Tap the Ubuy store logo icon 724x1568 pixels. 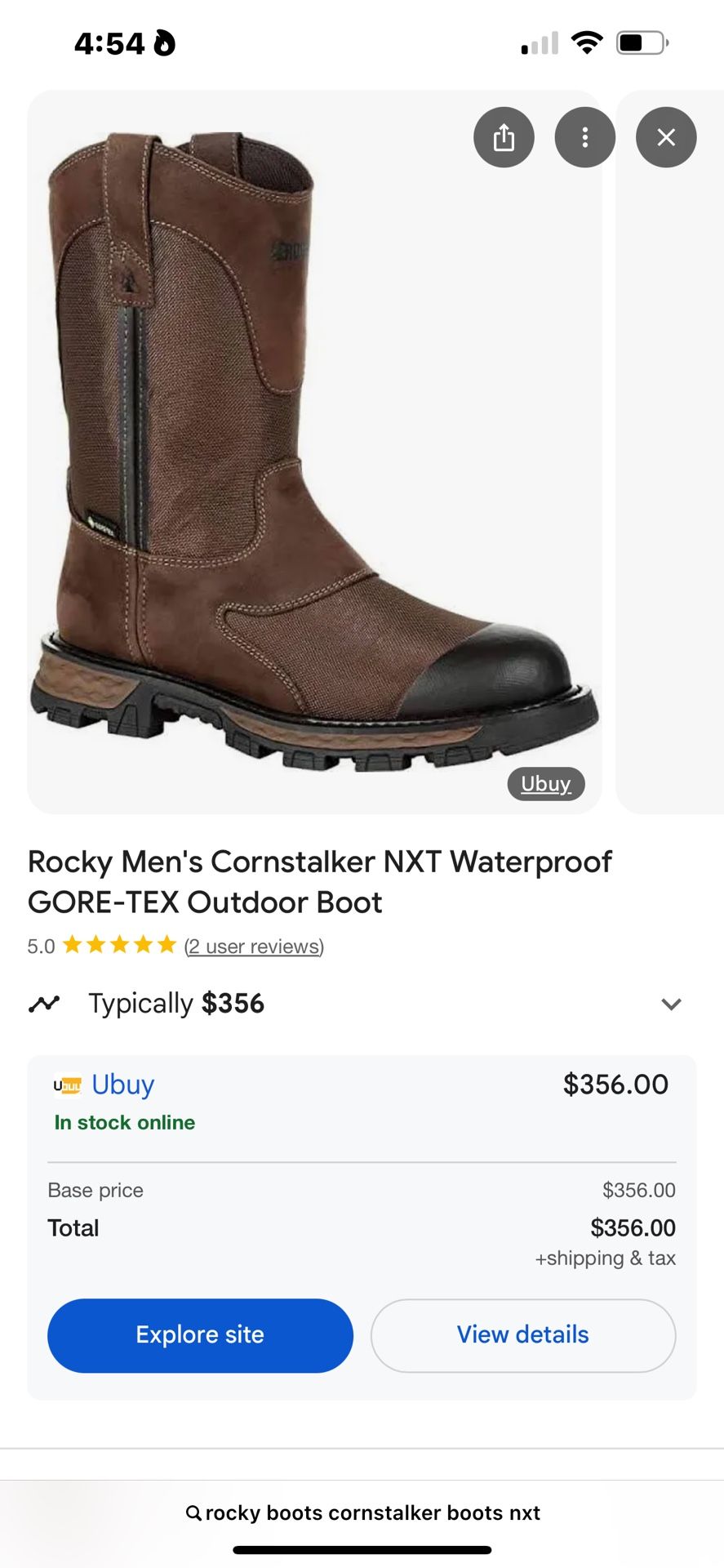point(68,1085)
